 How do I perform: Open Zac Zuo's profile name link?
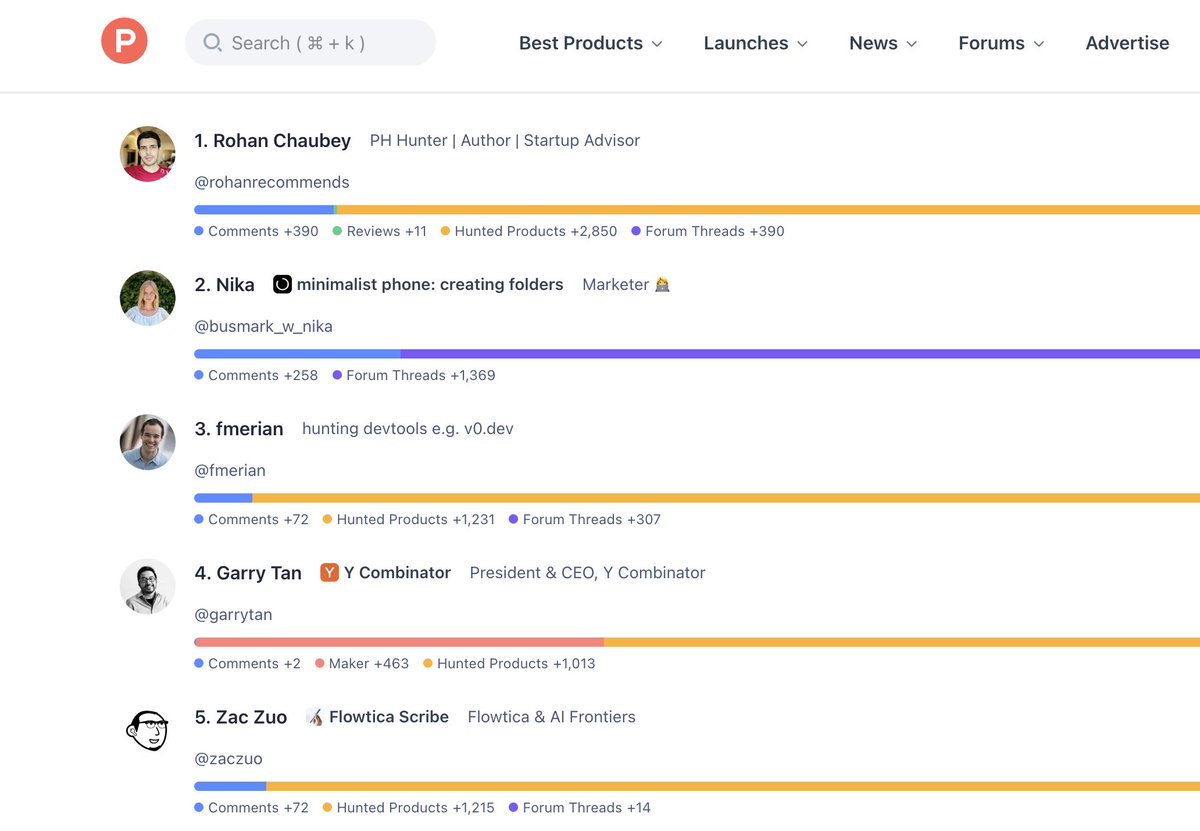(241, 717)
